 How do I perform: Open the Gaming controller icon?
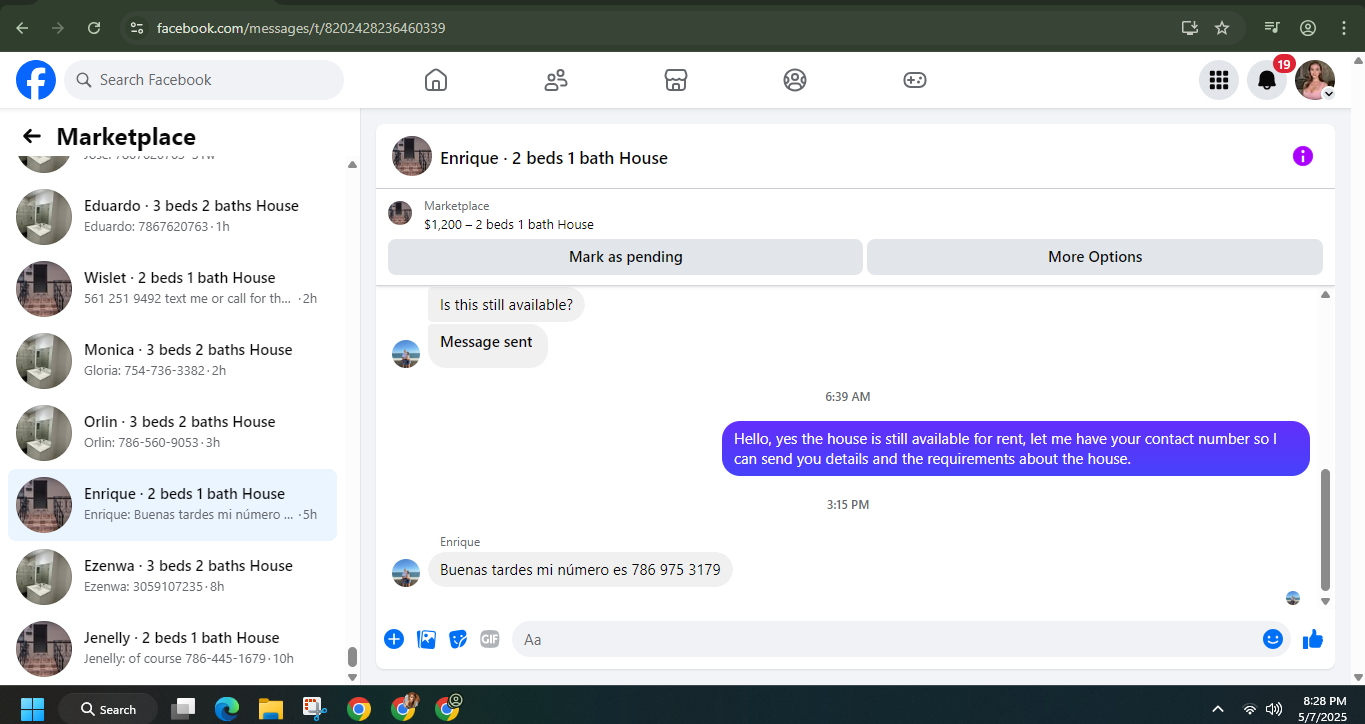pyautogui.click(x=915, y=80)
